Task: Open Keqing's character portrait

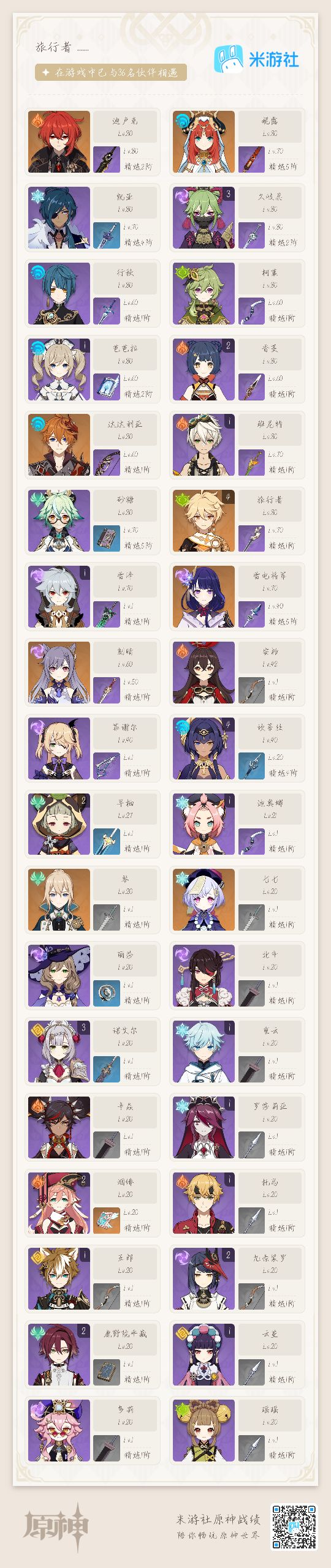Action: point(59,672)
